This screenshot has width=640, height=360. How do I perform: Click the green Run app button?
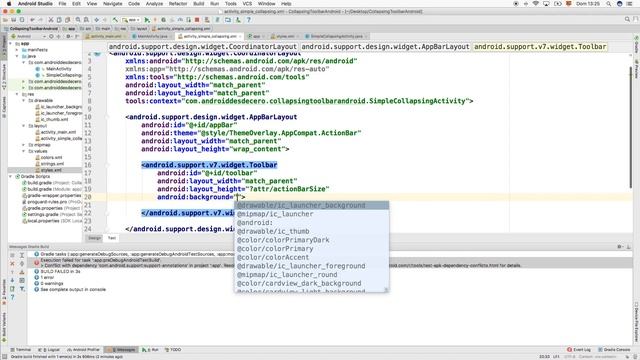pos(147,20)
